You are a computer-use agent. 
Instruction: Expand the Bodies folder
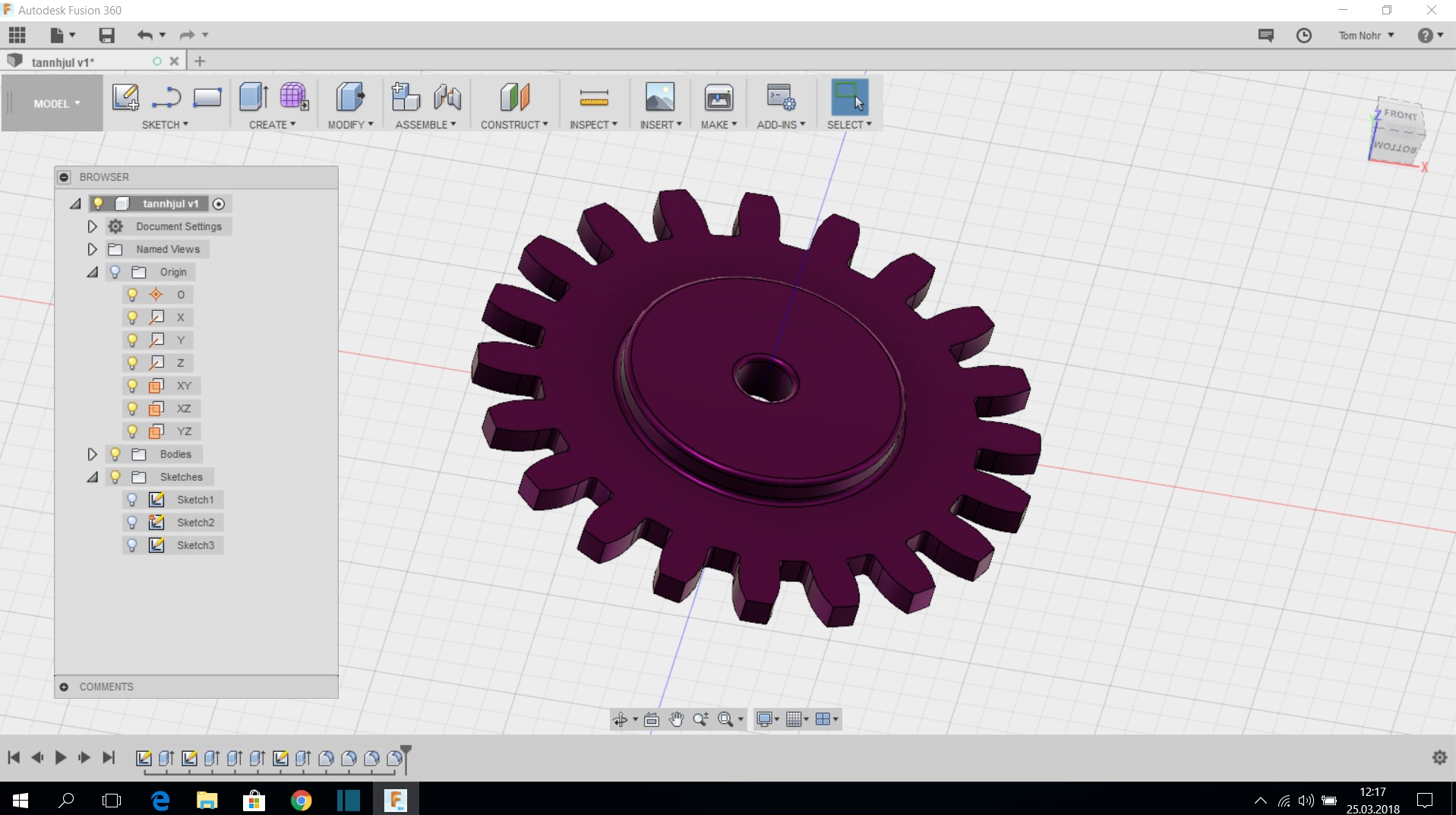tap(92, 454)
